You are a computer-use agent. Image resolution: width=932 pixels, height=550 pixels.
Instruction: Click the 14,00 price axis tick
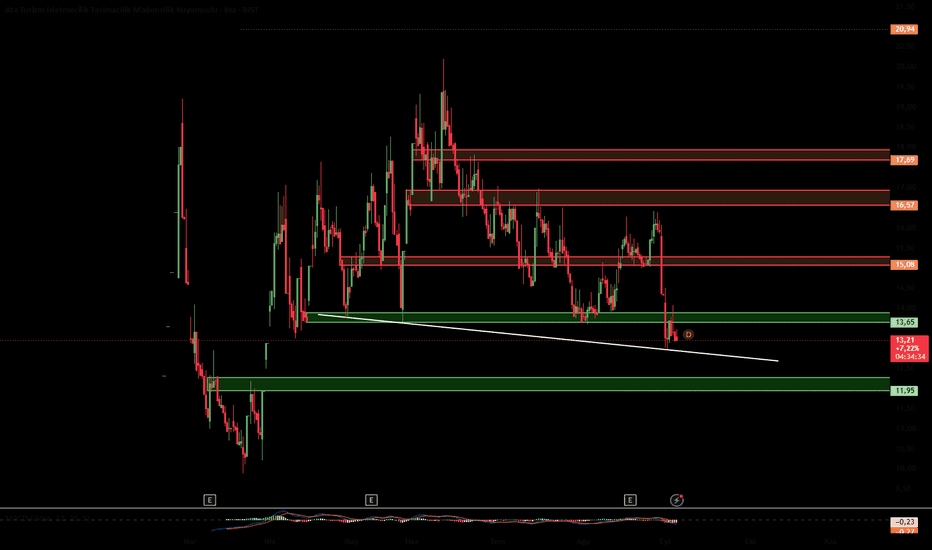[906, 308]
